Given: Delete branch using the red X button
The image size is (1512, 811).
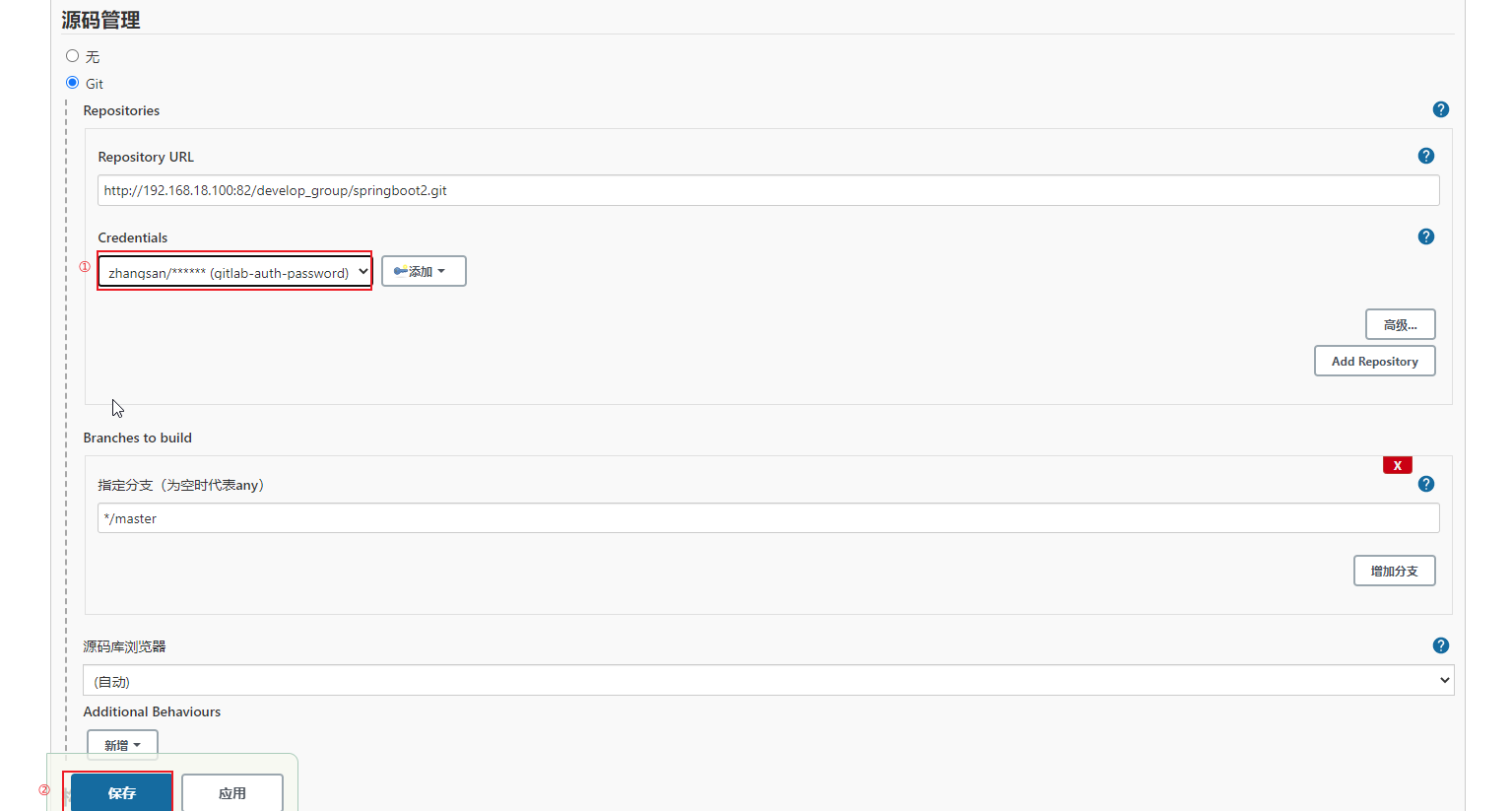Looking at the screenshot, I should 1397,465.
